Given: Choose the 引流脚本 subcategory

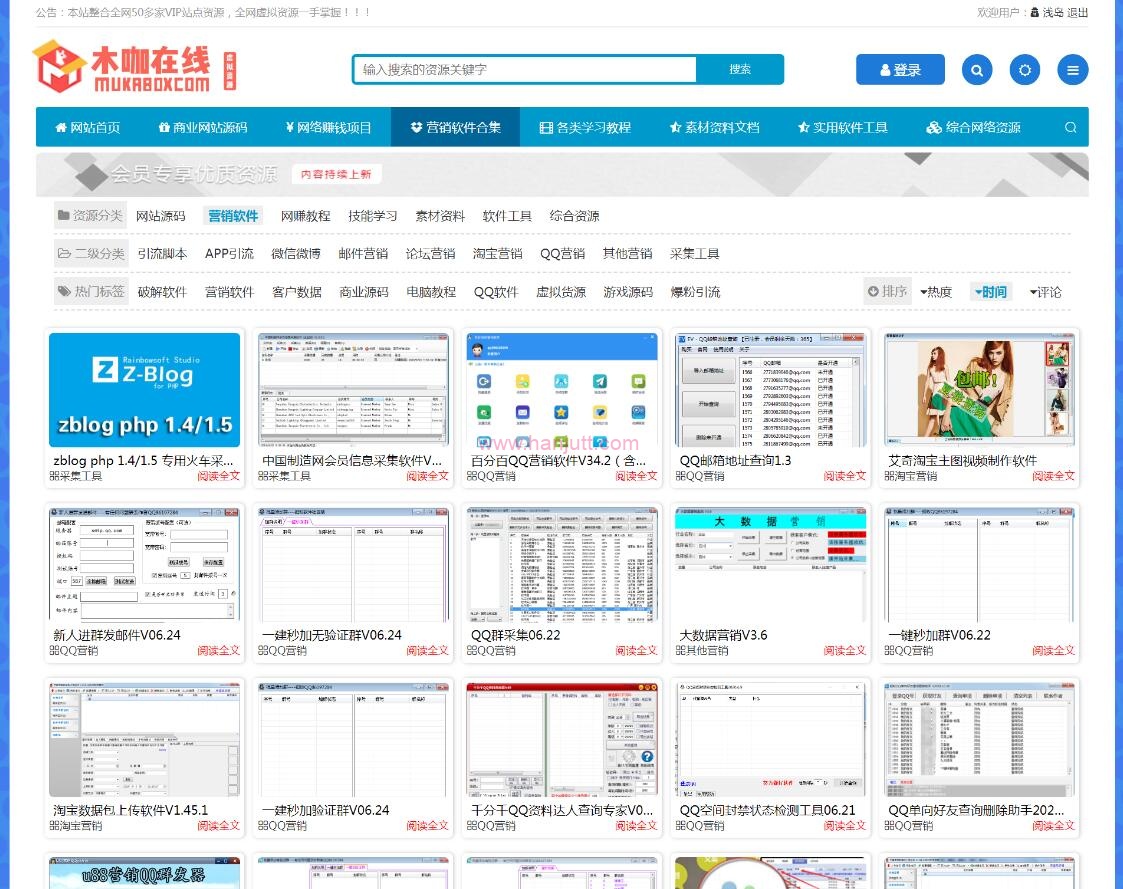Looking at the screenshot, I should pos(163,254).
